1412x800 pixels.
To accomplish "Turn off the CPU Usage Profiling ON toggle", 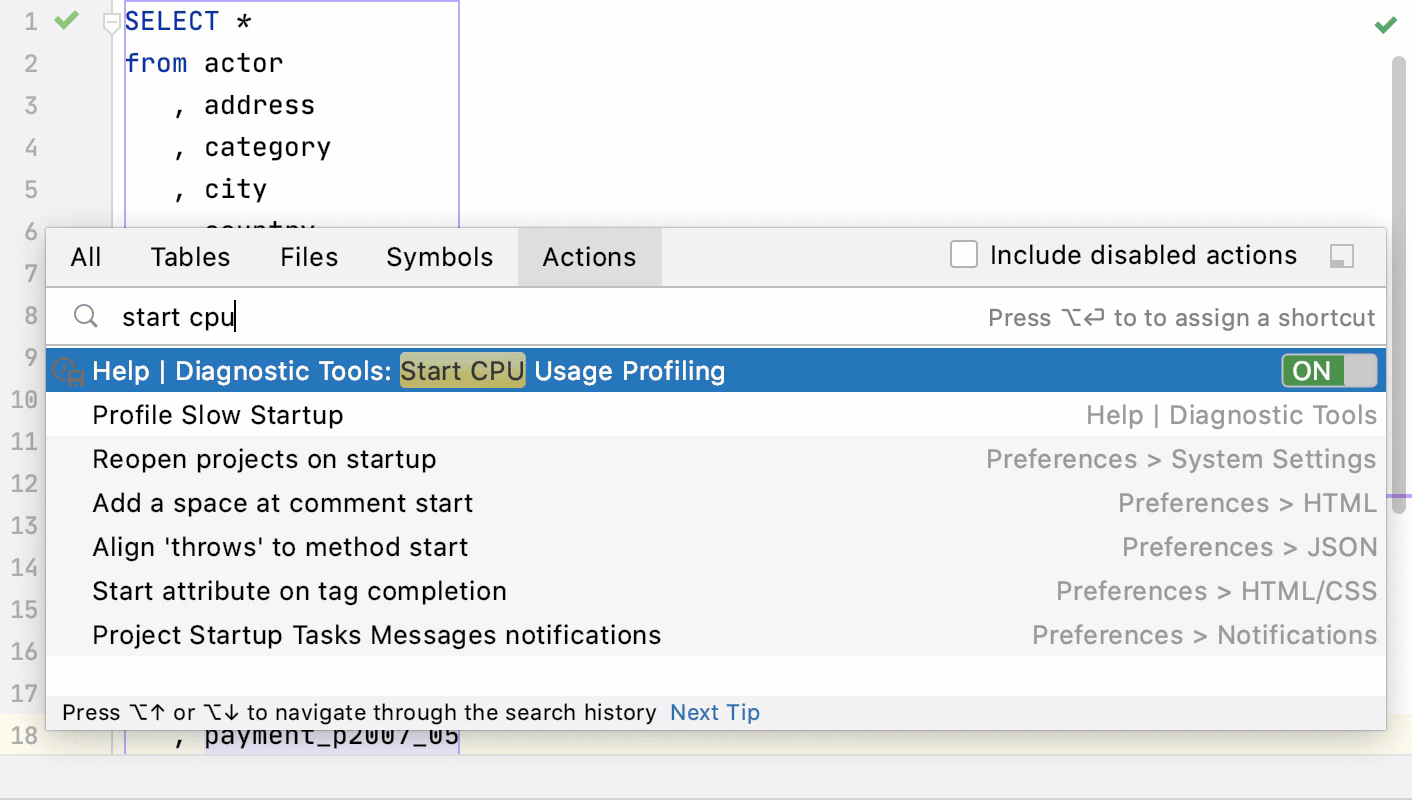I will coord(1330,371).
